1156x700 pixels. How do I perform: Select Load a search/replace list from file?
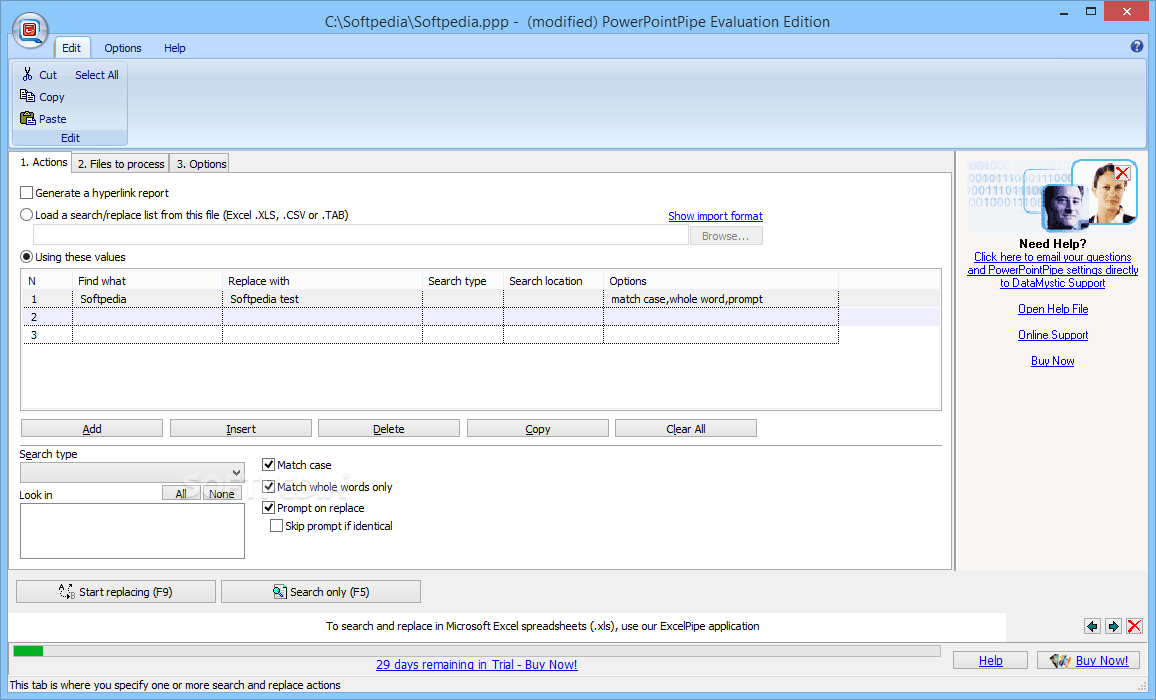click(x=27, y=215)
